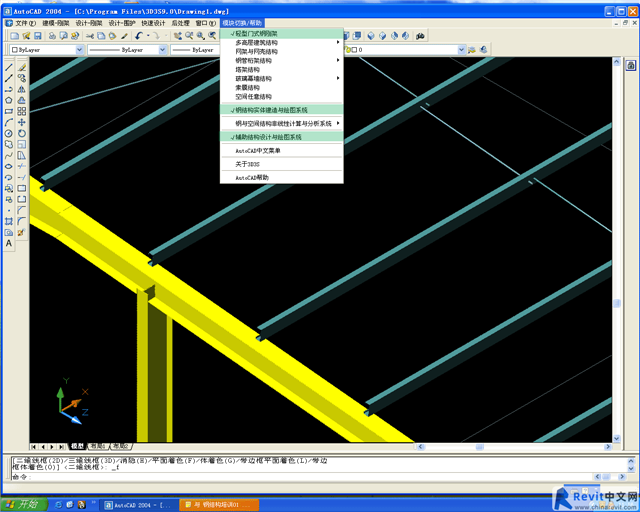Choose 网架与网壳结构 menu entry

point(282,51)
